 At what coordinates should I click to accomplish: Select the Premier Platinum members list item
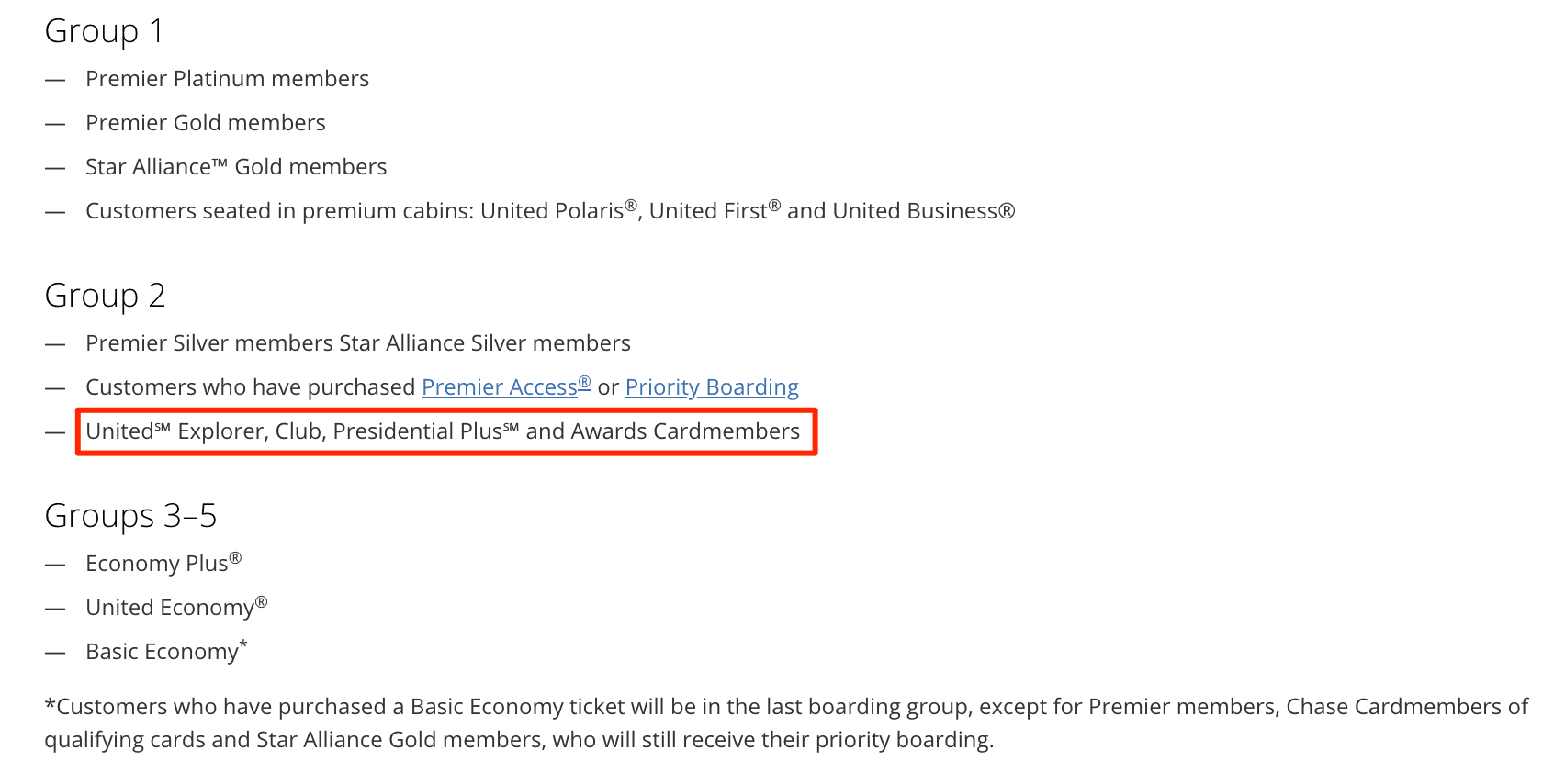[227, 79]
